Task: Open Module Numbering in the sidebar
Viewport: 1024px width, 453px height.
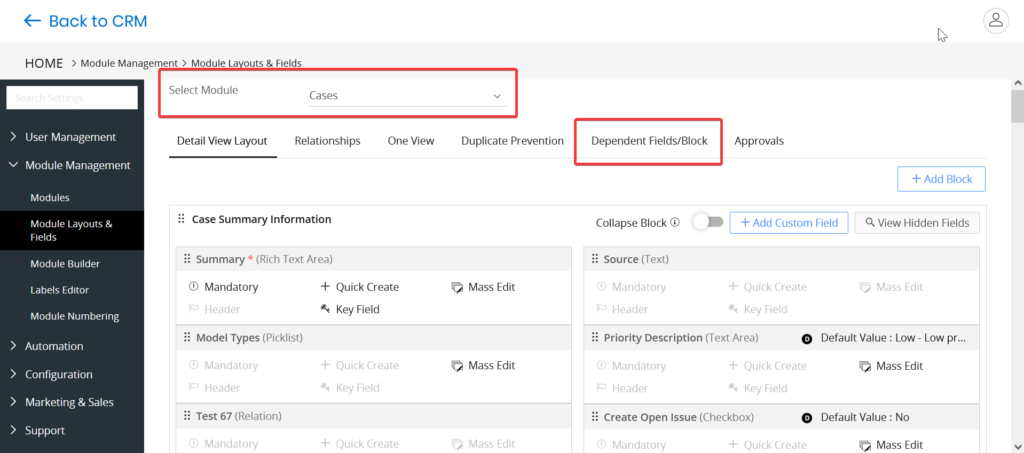Action: point(74,316)
